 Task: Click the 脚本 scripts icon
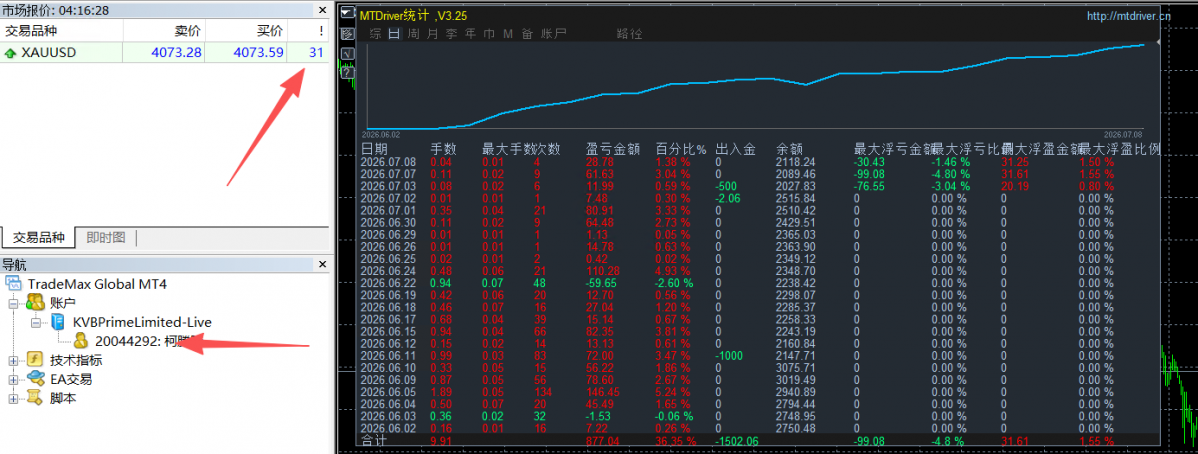coord(35,398)
